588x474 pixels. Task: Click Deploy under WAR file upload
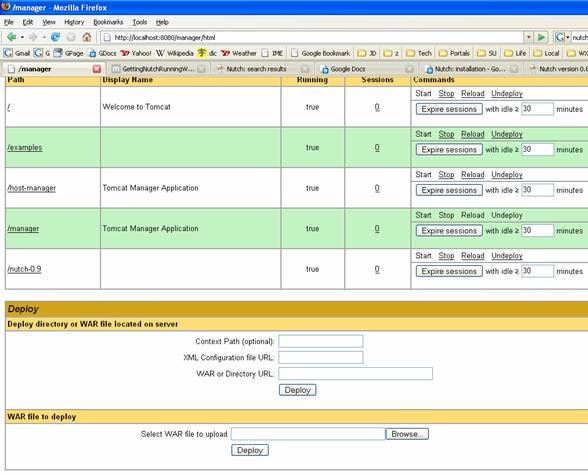(250, 450)
